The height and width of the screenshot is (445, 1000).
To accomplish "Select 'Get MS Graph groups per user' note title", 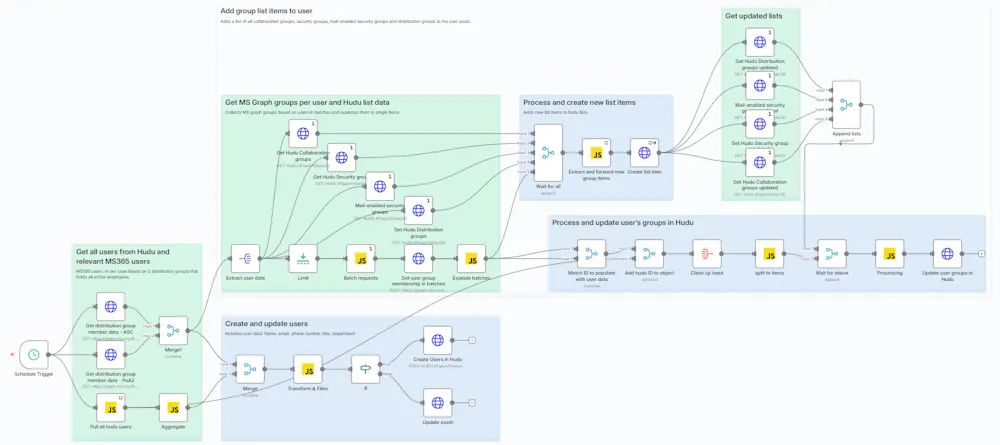I will tap(307, 102).
